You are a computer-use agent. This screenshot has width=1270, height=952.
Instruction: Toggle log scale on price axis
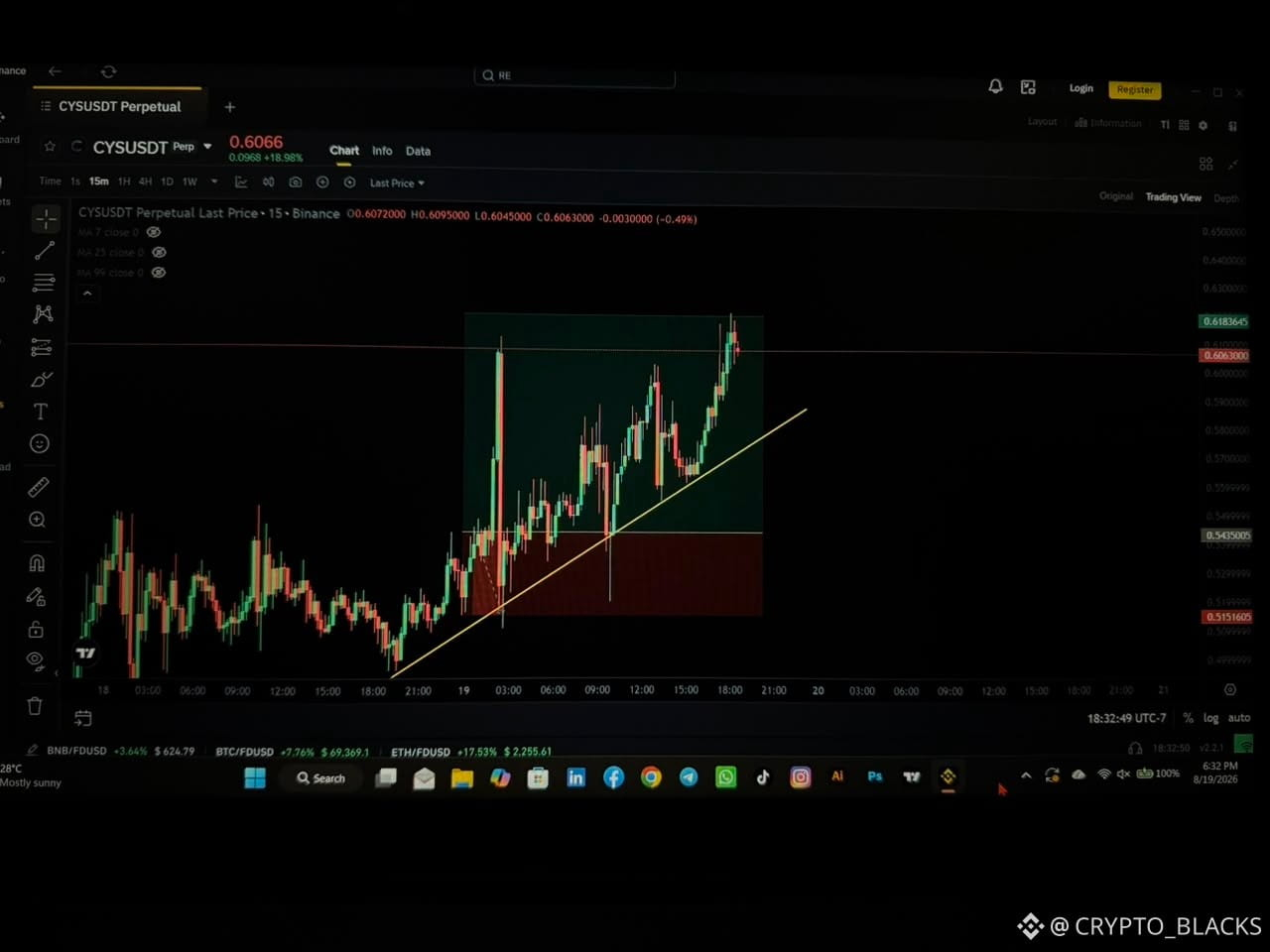1210,718
